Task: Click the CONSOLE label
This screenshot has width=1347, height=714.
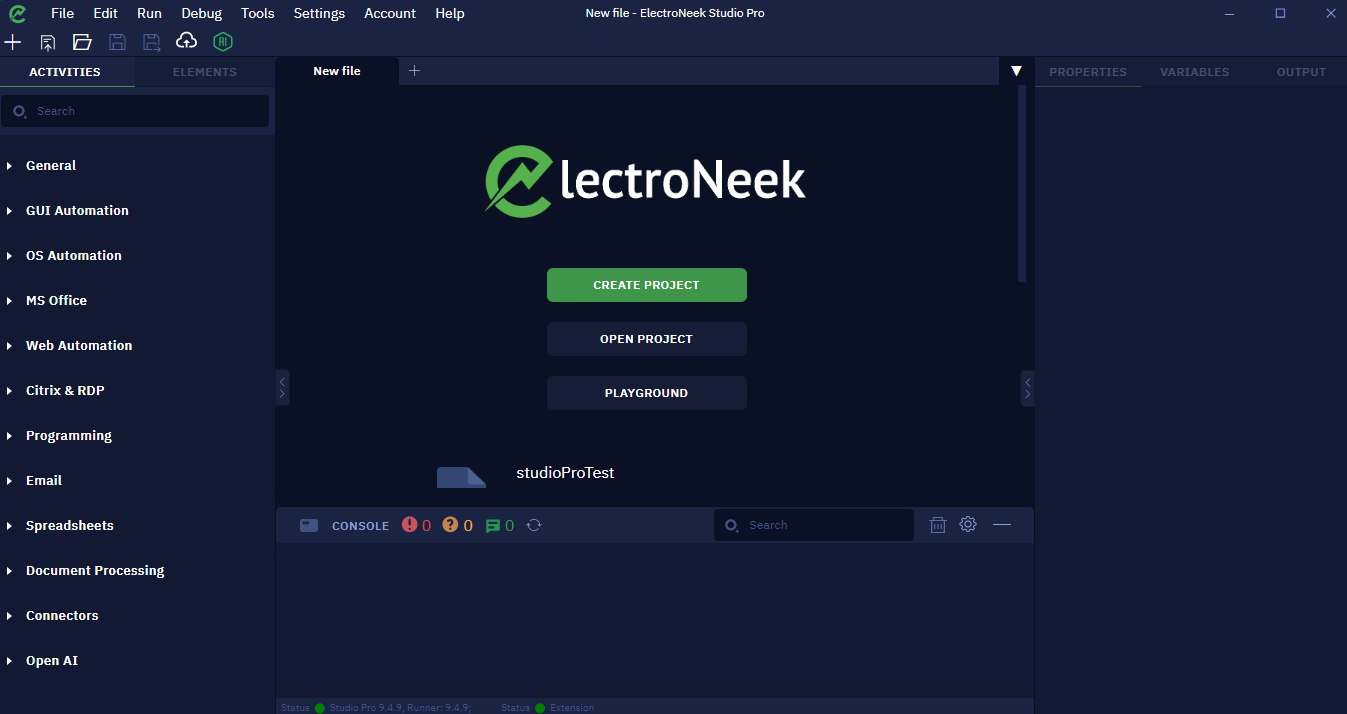Action: [x=360, y=526]
